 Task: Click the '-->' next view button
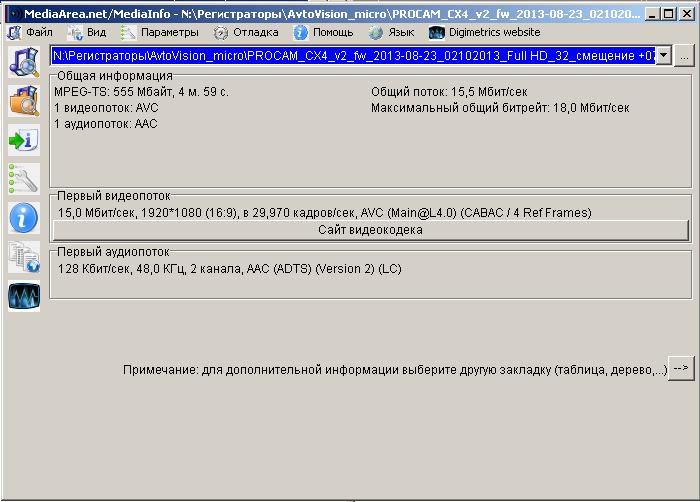coord(680,369)
